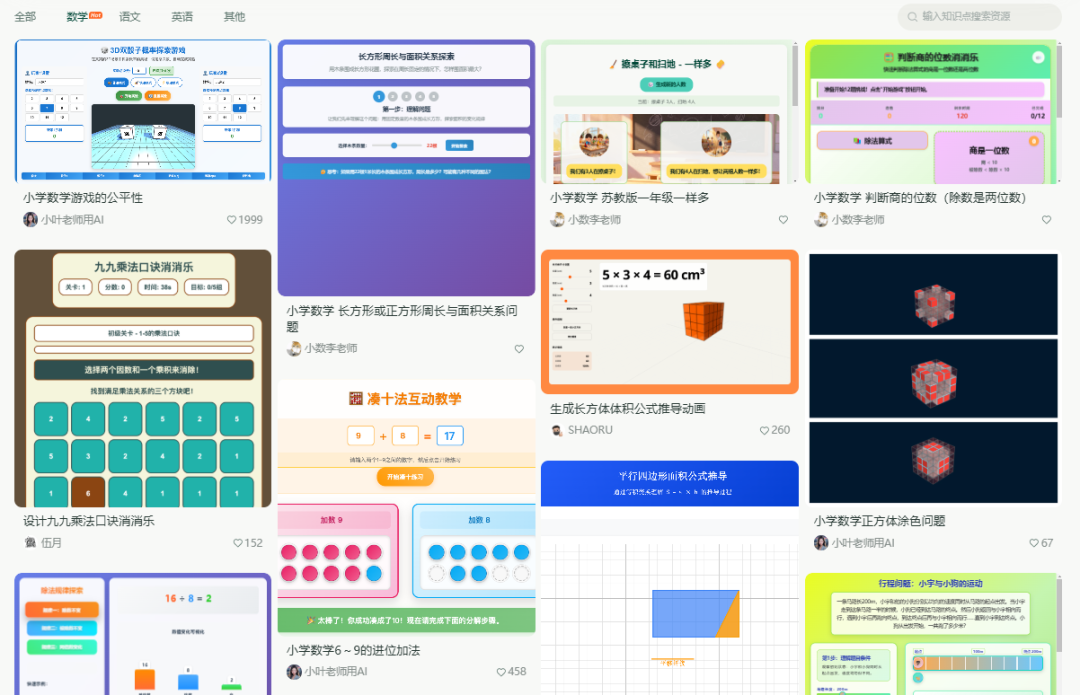Open the 其他 category tab
The image size is (1080, 695).
(234, 17)
